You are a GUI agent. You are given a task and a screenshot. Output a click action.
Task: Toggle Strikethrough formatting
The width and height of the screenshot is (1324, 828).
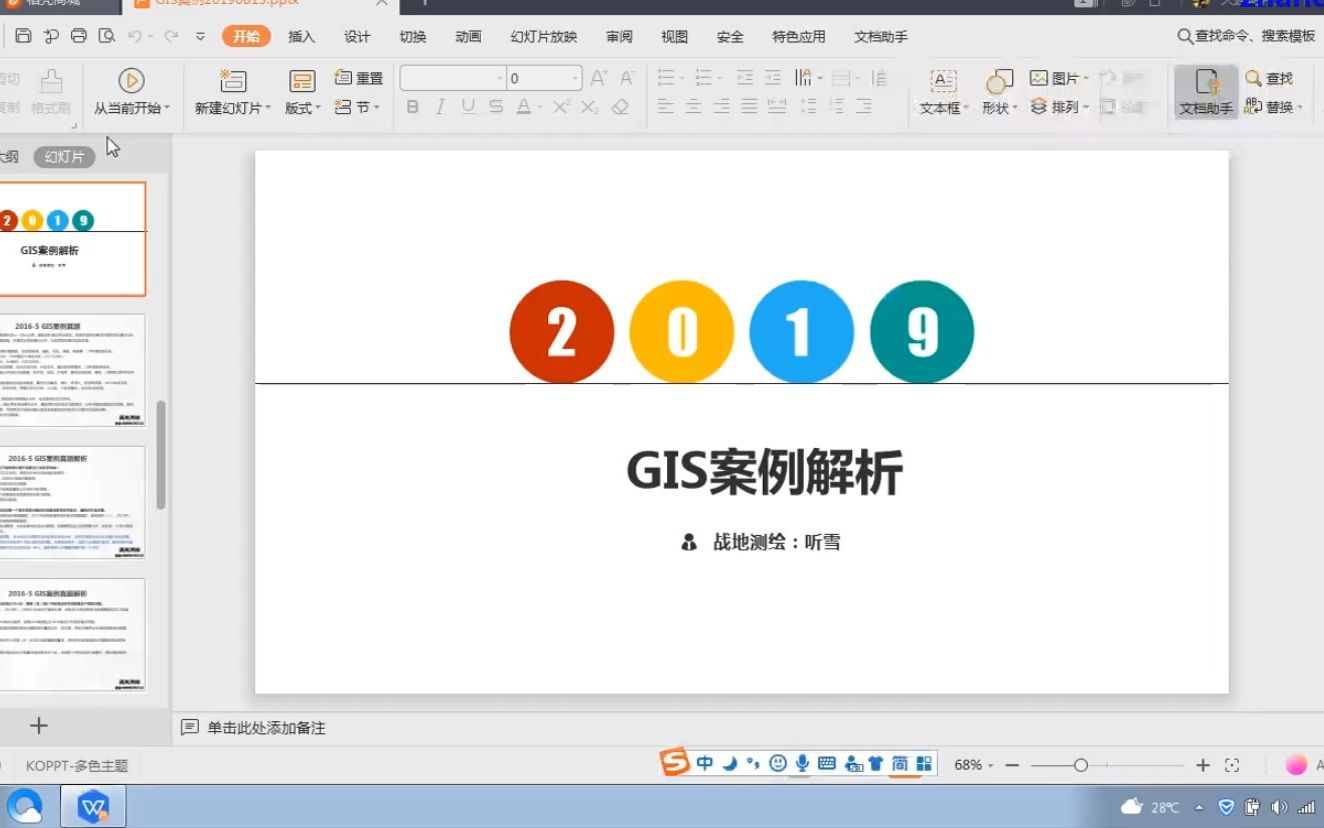tap(496, 107)
